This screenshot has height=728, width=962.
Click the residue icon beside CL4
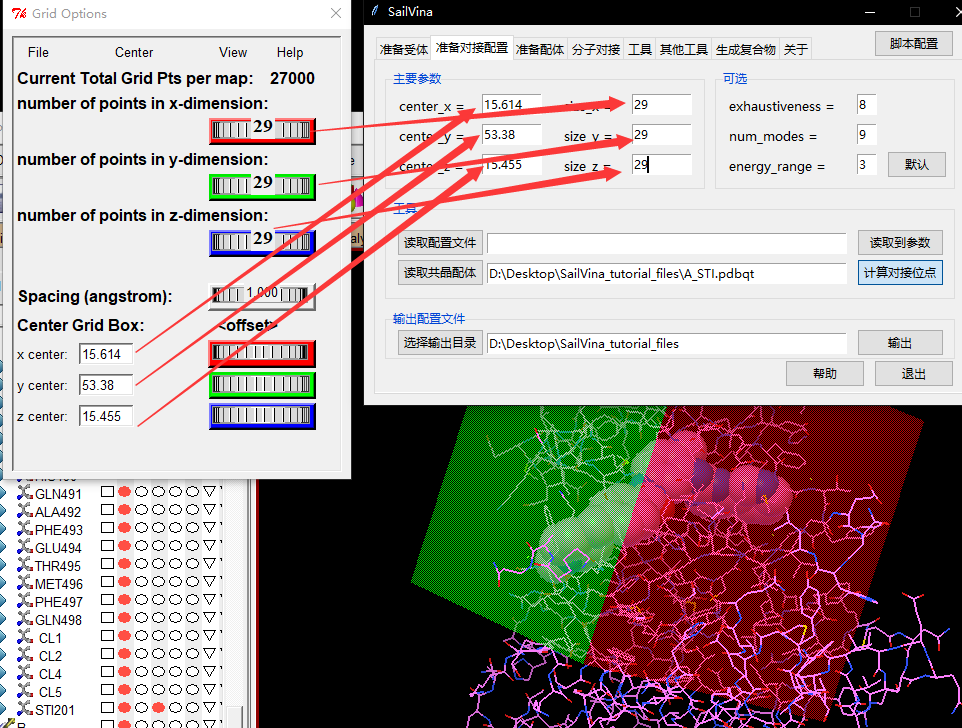coord(25,673)
